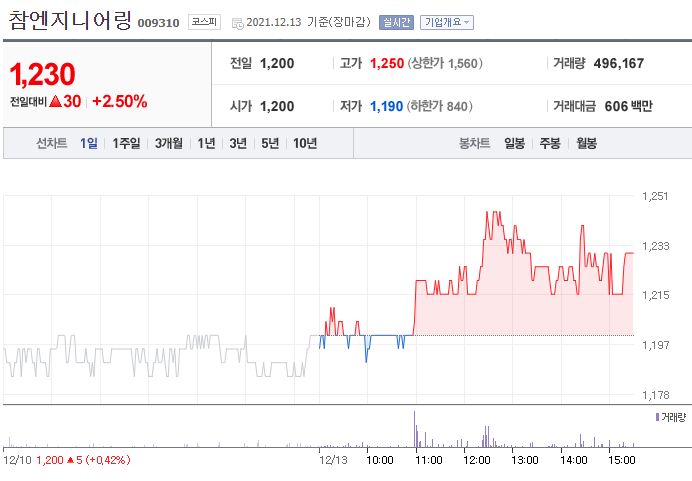Click the 상한가 1,560 text
Image resolution: width=692 pixels, height=481 pixels.
(x=445, y=64)
